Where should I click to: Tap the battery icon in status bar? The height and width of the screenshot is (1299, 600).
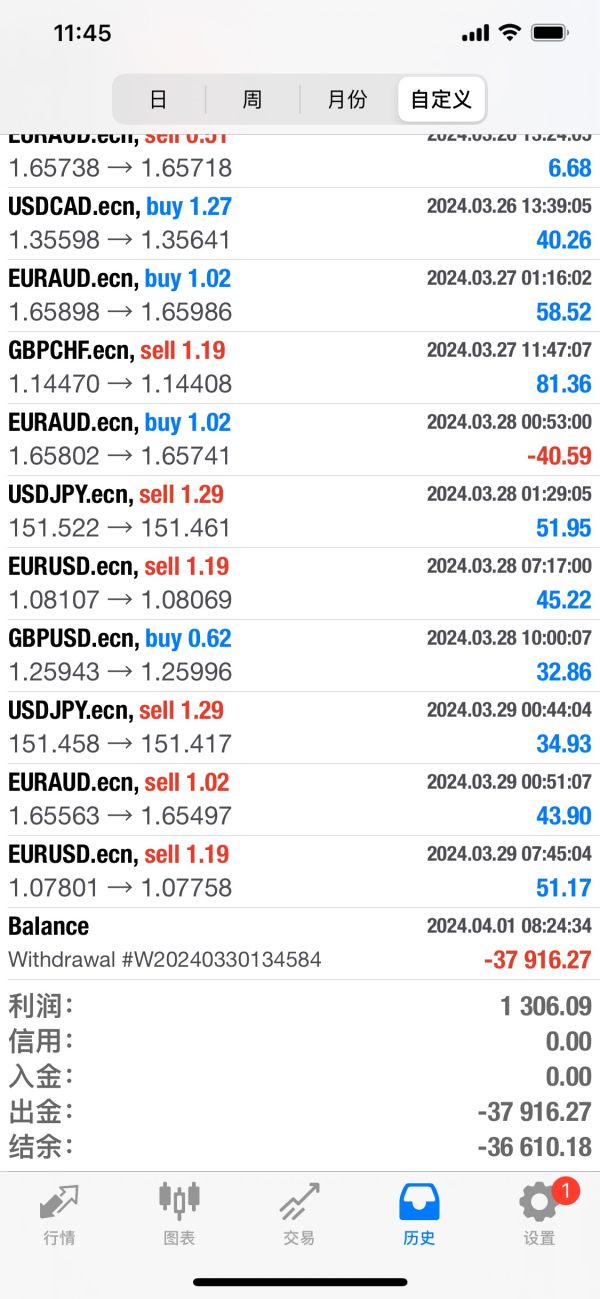point(550,33)
